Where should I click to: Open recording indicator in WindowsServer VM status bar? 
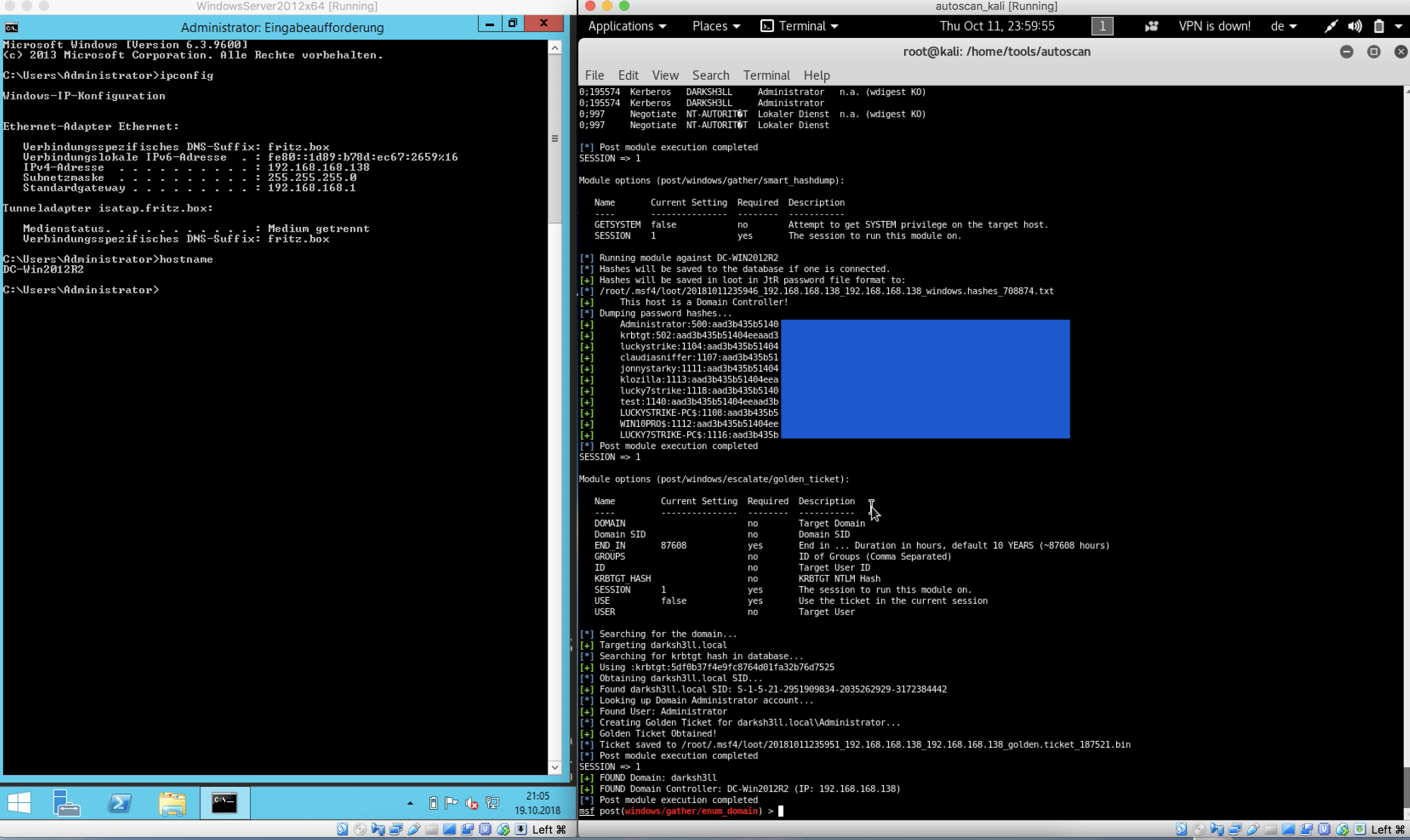click(x=467, y=829)
